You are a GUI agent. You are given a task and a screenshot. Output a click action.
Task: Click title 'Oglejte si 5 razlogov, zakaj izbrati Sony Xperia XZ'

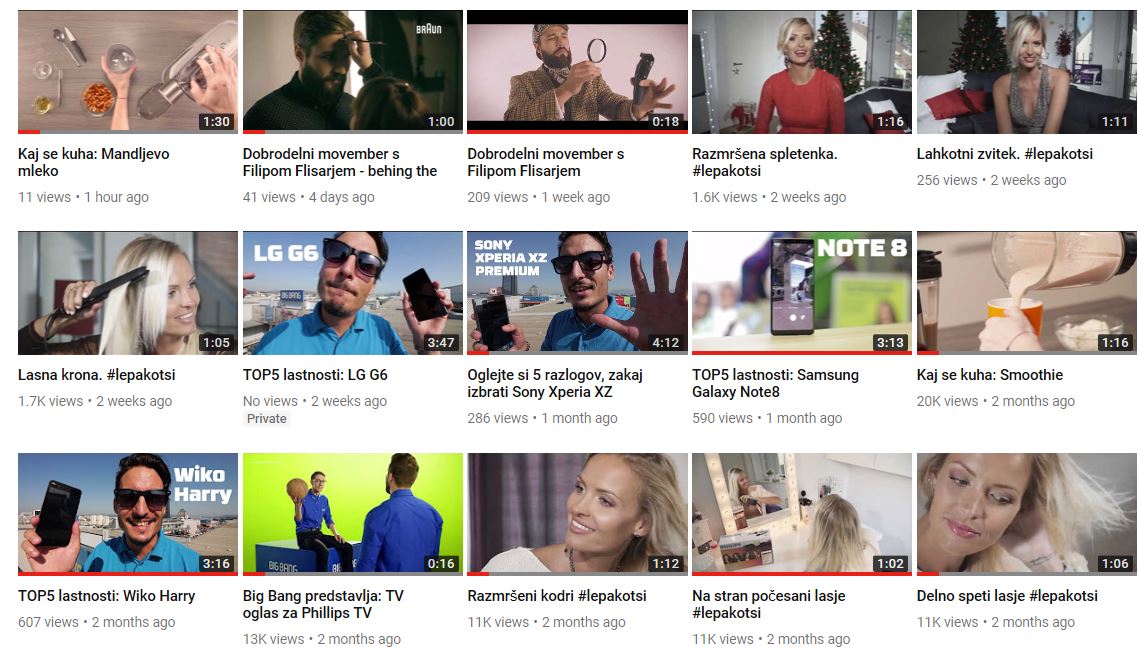pyautogui.click(x=555, y=383)
